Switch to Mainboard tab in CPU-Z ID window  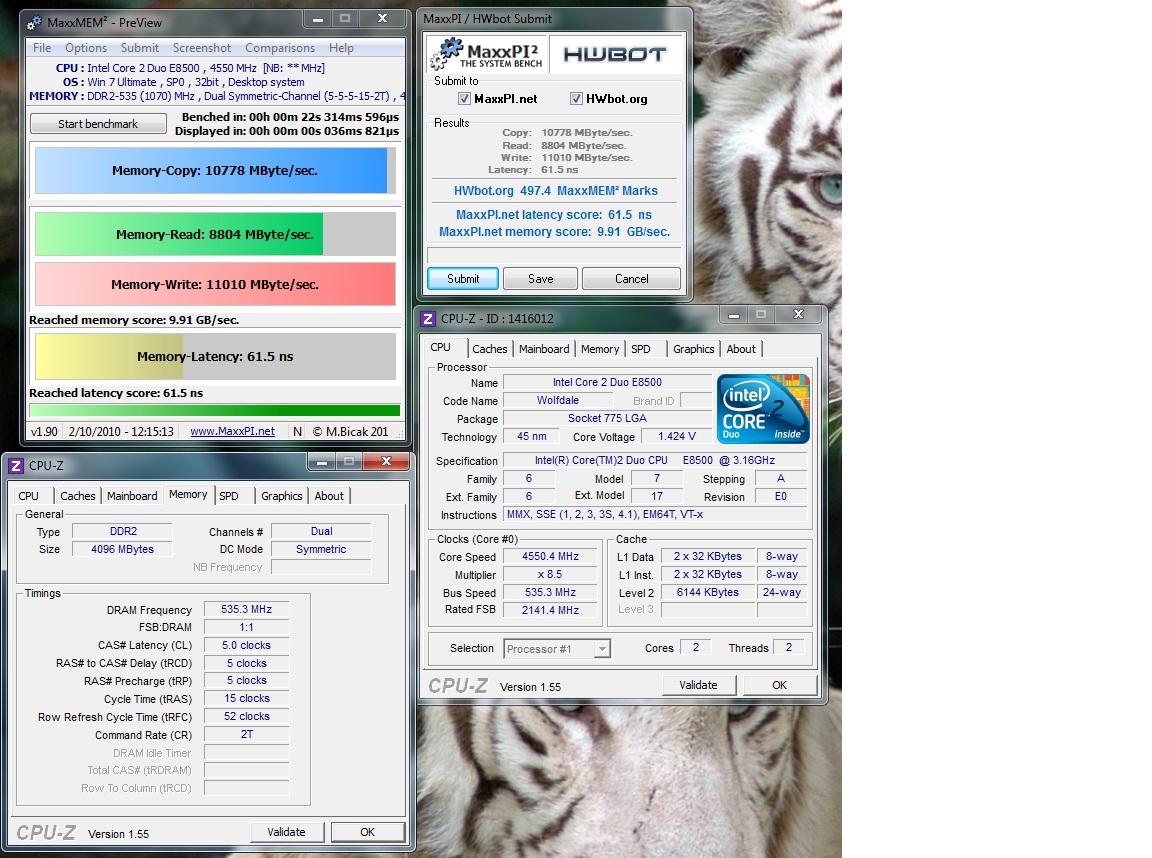click(544, 349)
